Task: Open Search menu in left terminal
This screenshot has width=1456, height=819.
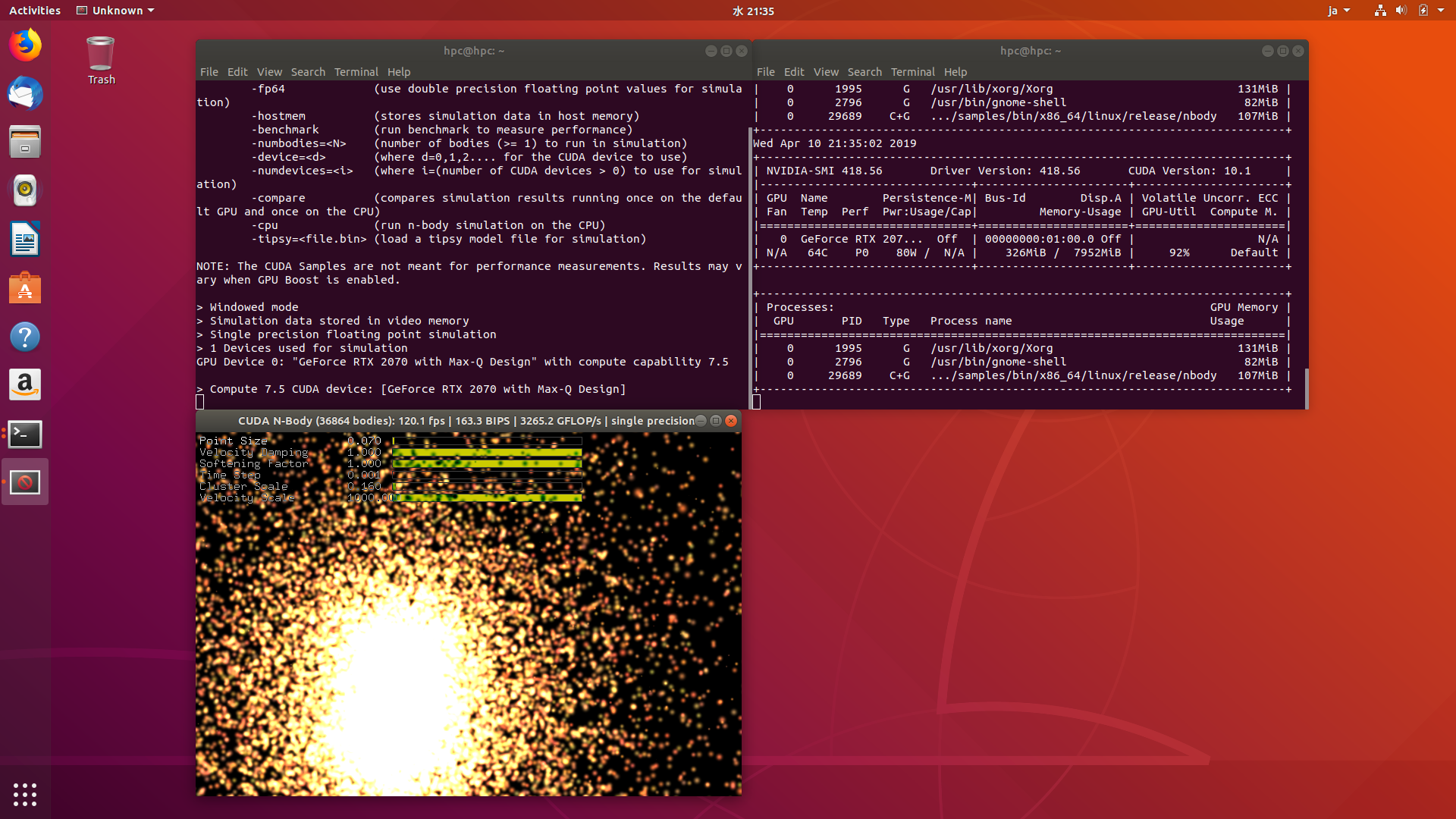Action: (x=308, y=72)
